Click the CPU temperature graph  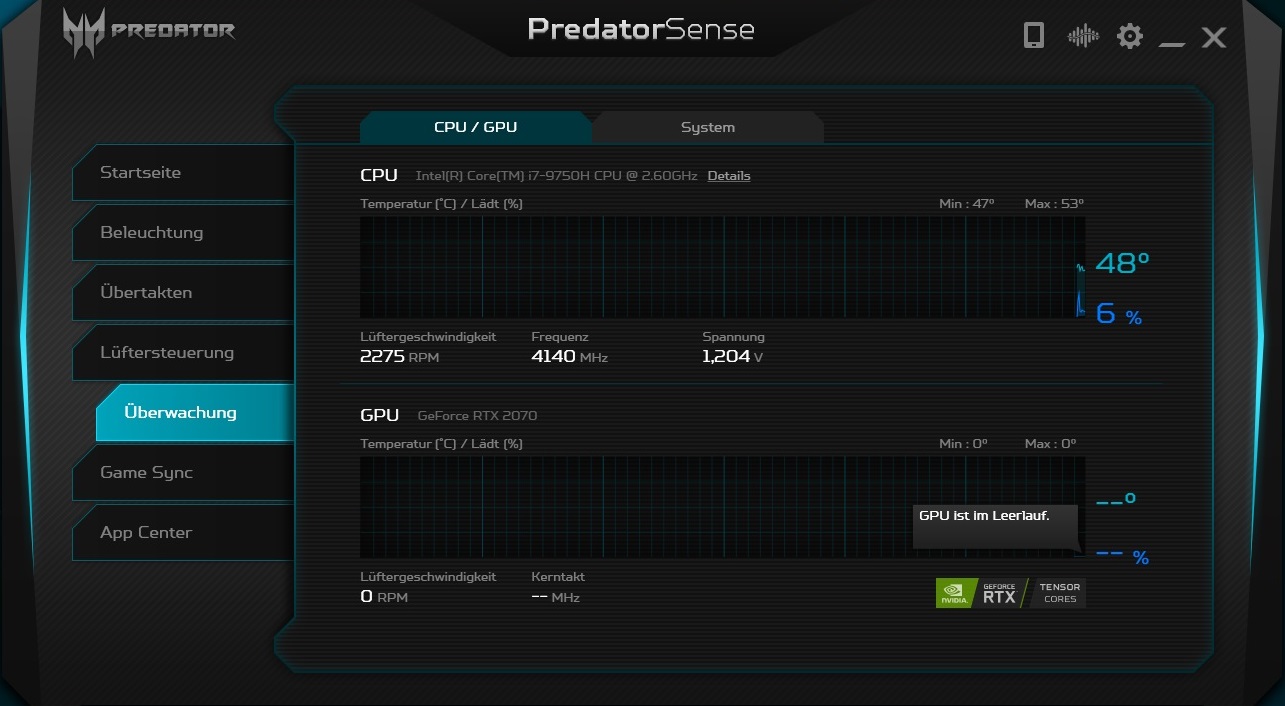(x=720, y=267)
